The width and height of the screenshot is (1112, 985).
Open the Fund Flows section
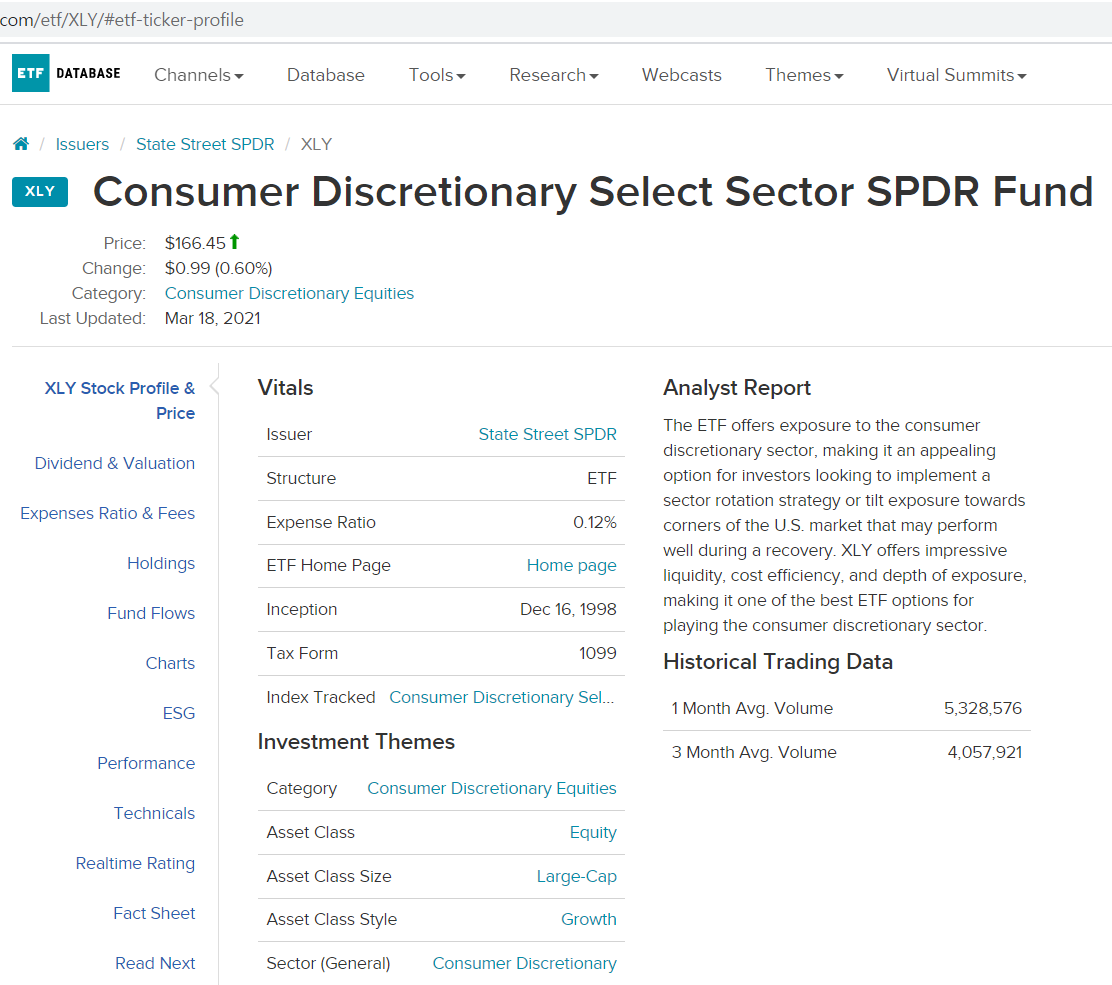pos(151,613)
